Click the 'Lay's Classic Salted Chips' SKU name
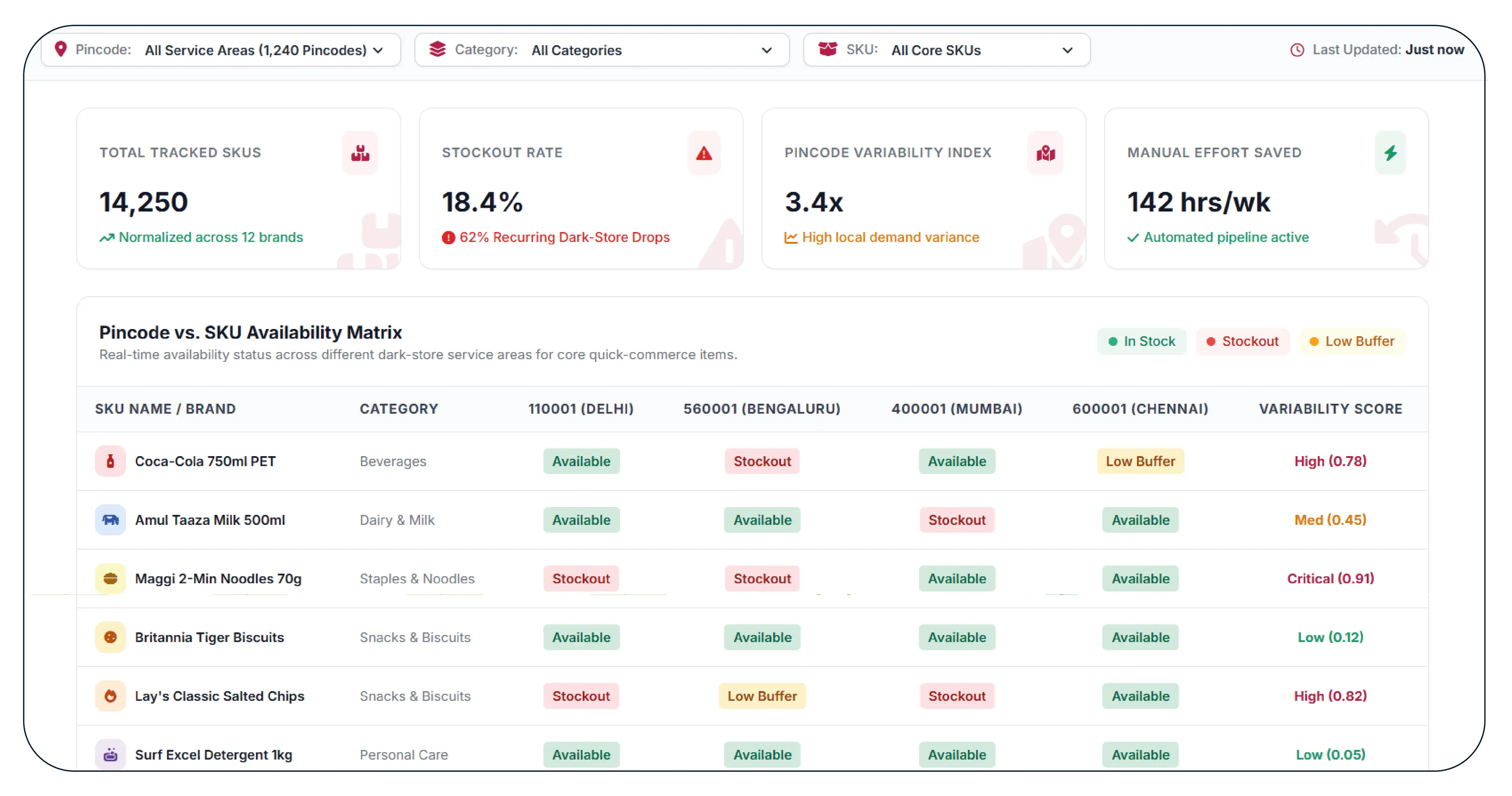1512x796 pixels. [x=219, y=696]
